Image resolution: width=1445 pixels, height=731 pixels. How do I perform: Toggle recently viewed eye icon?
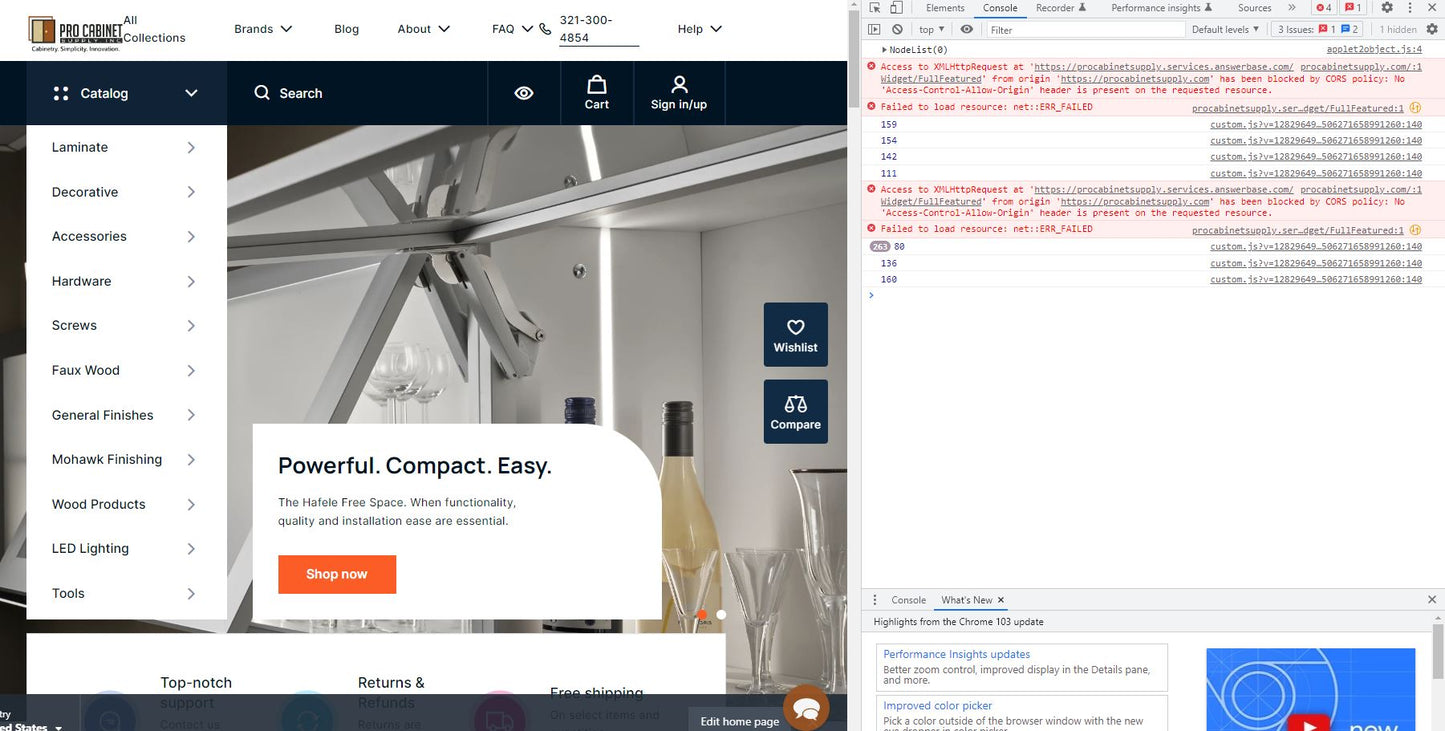pos(524,93)
